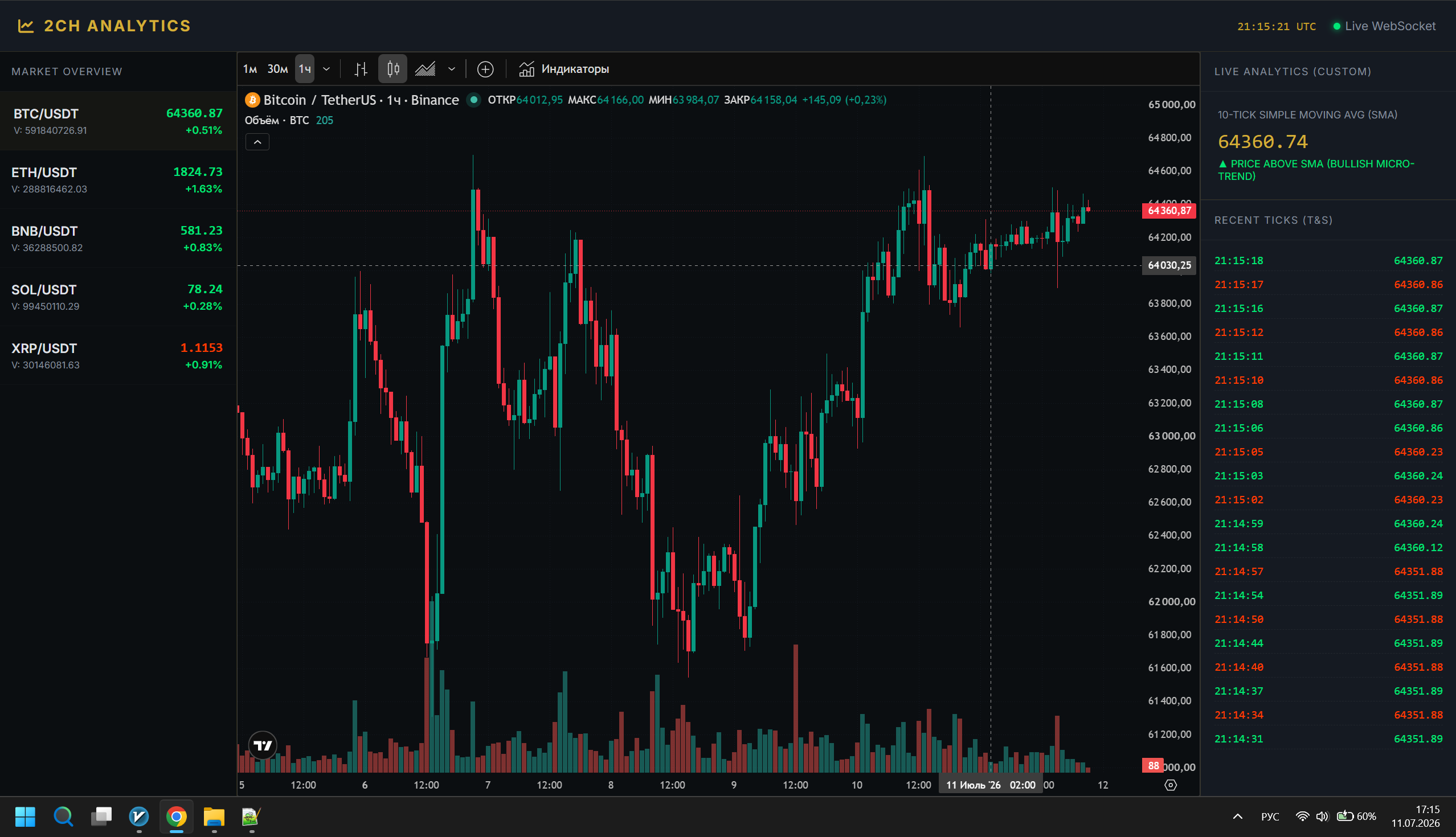1456x837 pixels.
Task: Collapse the chart legend with chevron
Action: point(257,142)
